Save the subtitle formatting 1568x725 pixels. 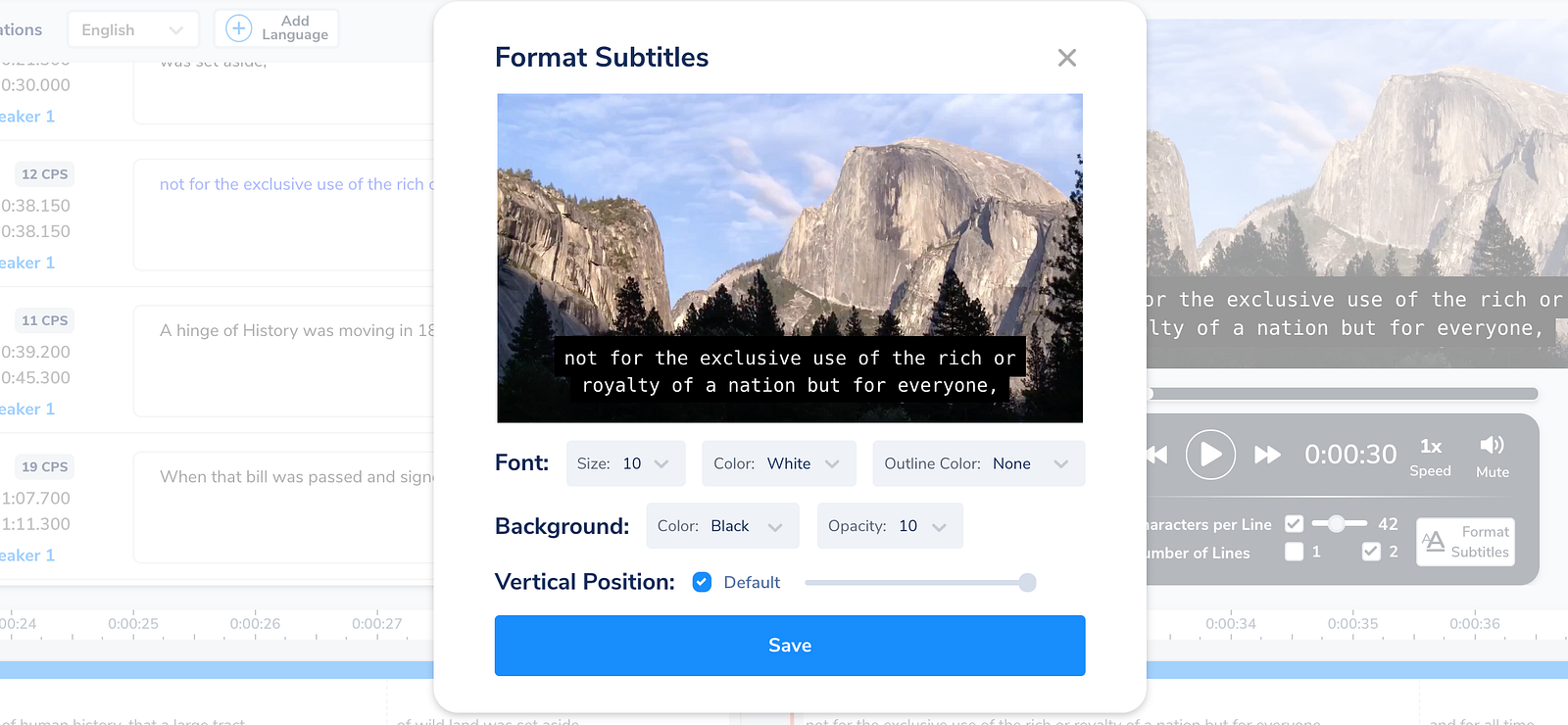790,646
